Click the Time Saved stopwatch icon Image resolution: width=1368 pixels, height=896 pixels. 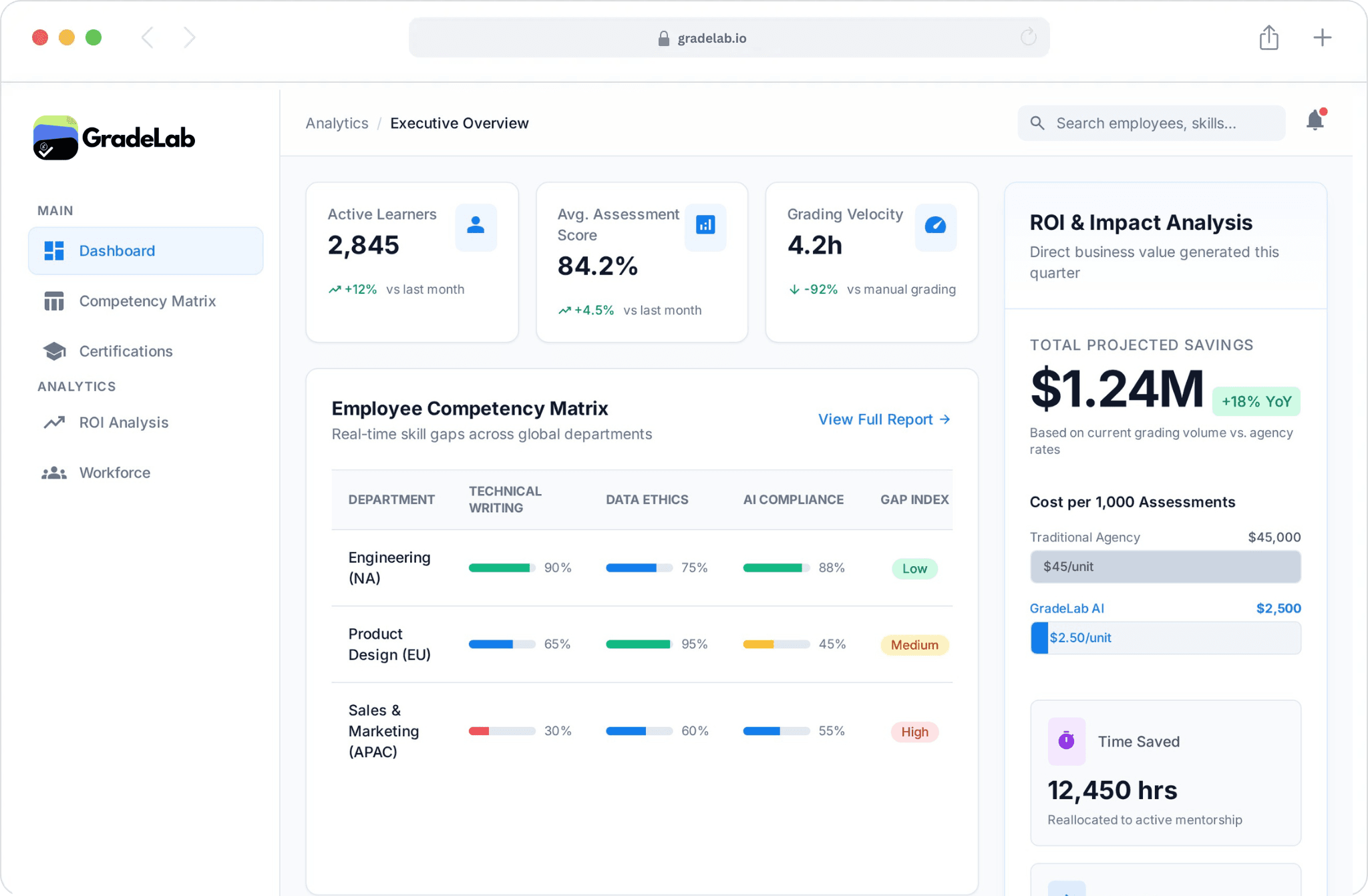(x=1066, y=741)
